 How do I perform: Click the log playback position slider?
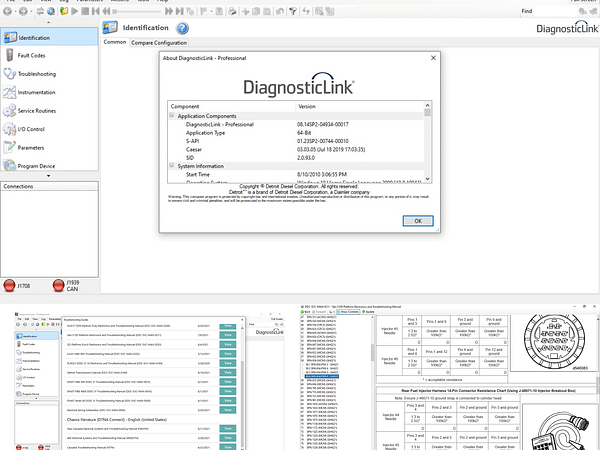(x=138, y=11)
